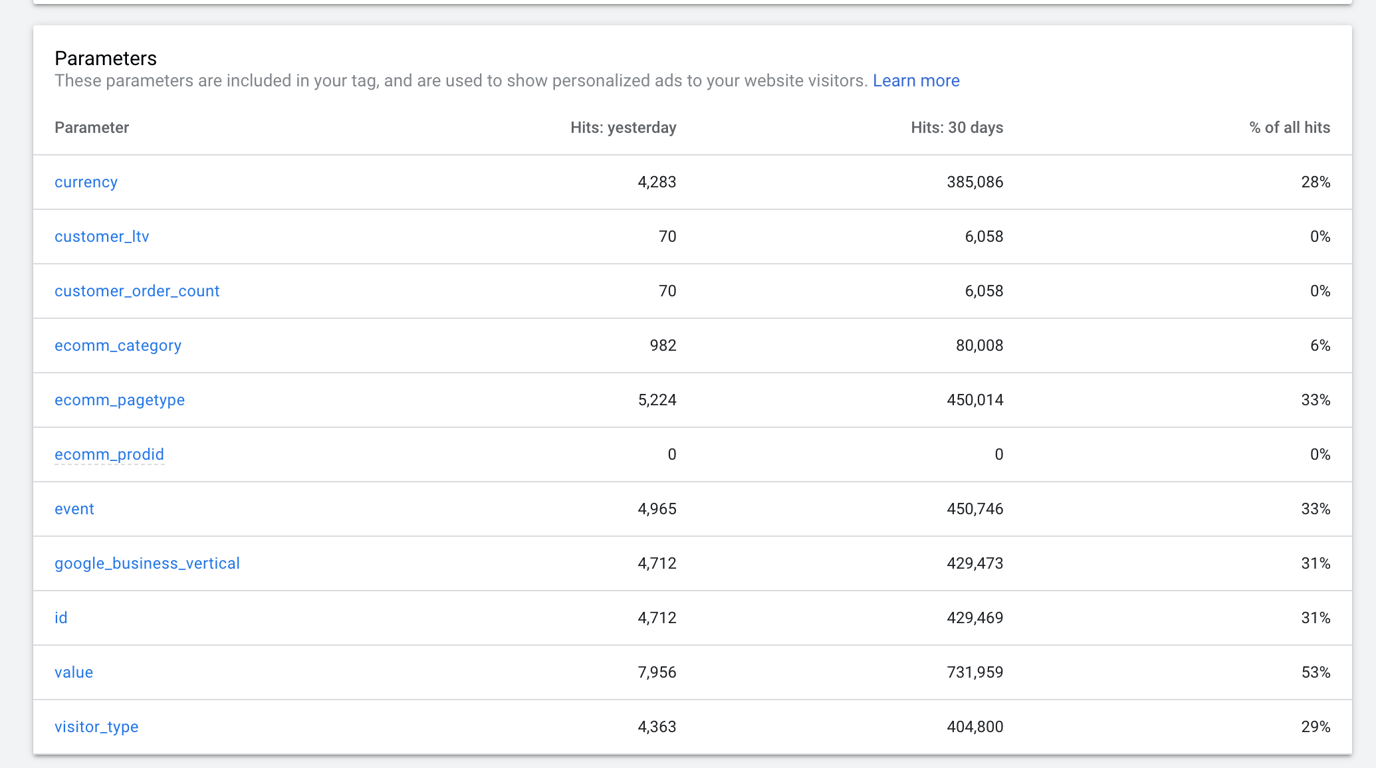This screenshot has width=1376, height=768.
Task: Select the ecomm_category parameter link
Action: tap(118, 346)
